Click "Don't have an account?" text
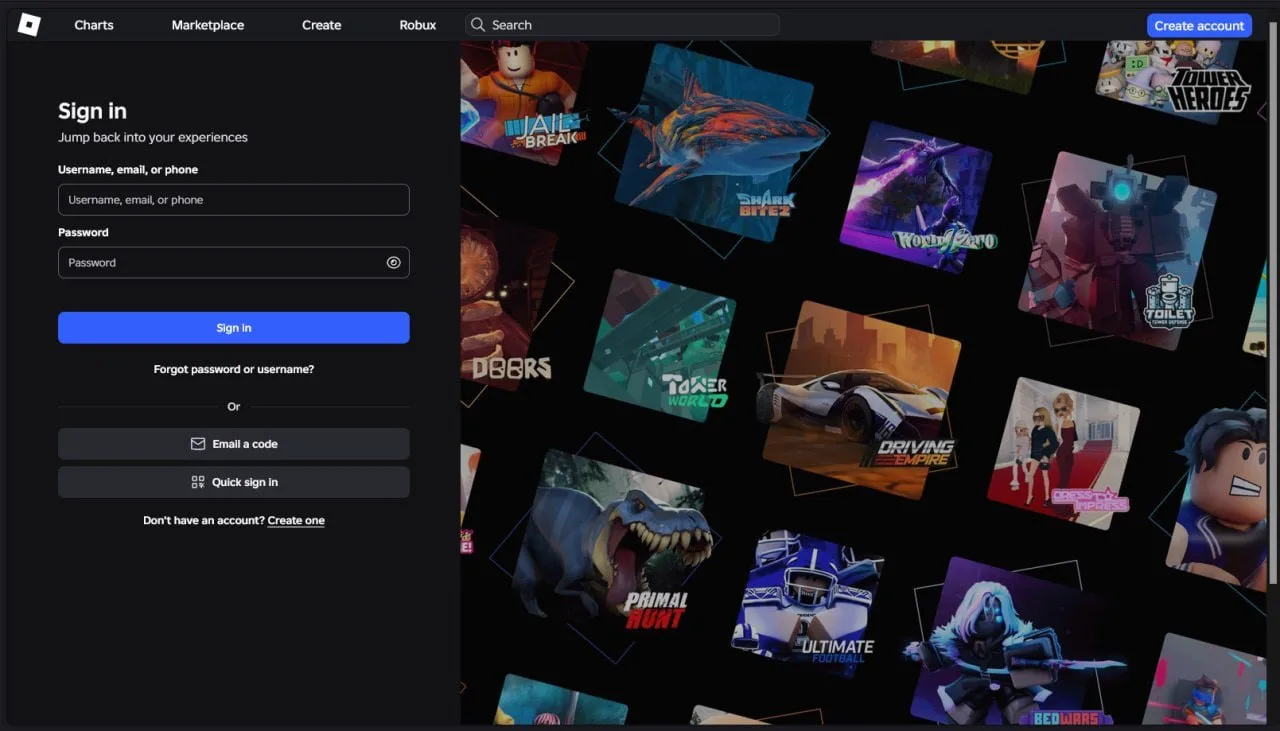1280x731 pixels. [x=204, y=520]
